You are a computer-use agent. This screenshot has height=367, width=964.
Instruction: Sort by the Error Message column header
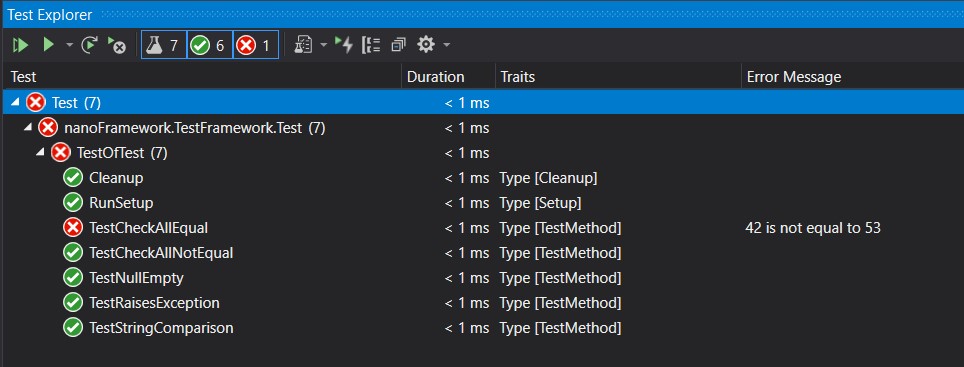pos(852,77)
